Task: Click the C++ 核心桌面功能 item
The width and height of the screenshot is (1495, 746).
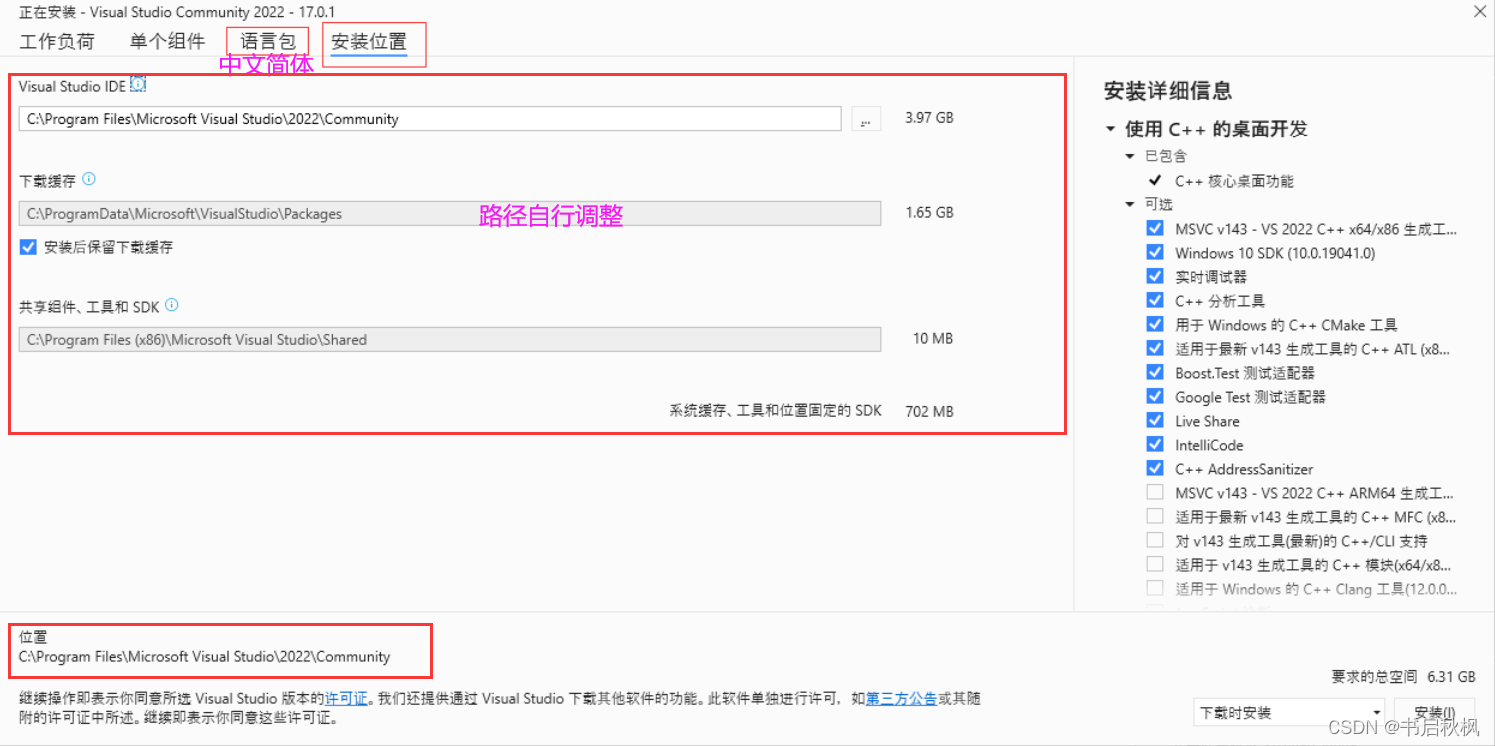Action: [x=1234, y=181]
